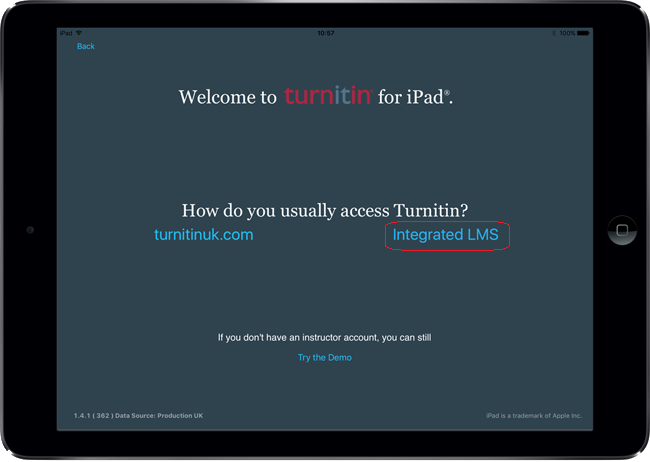Open Try the Demo link

(x=325, y=357)
